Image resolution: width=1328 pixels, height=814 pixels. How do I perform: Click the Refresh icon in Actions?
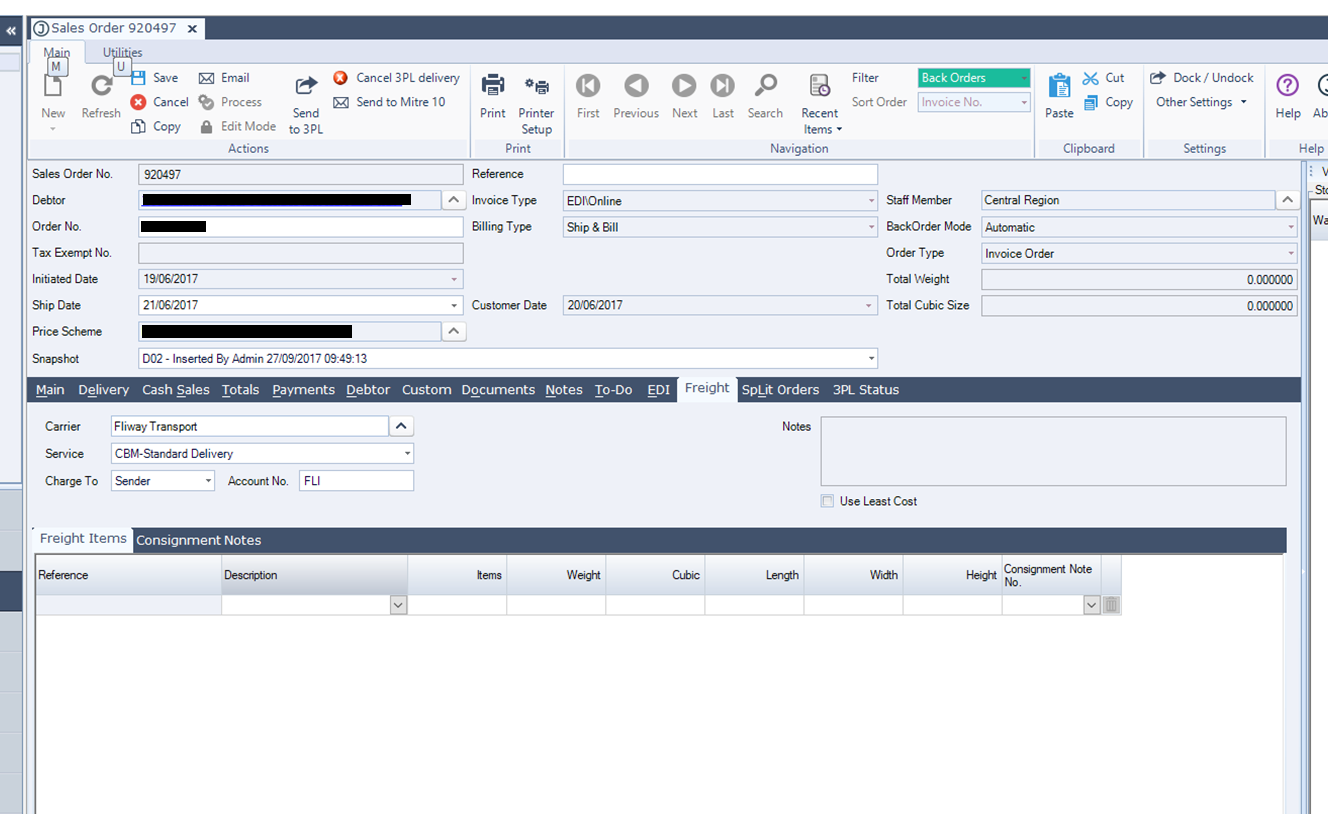point(101,87)
